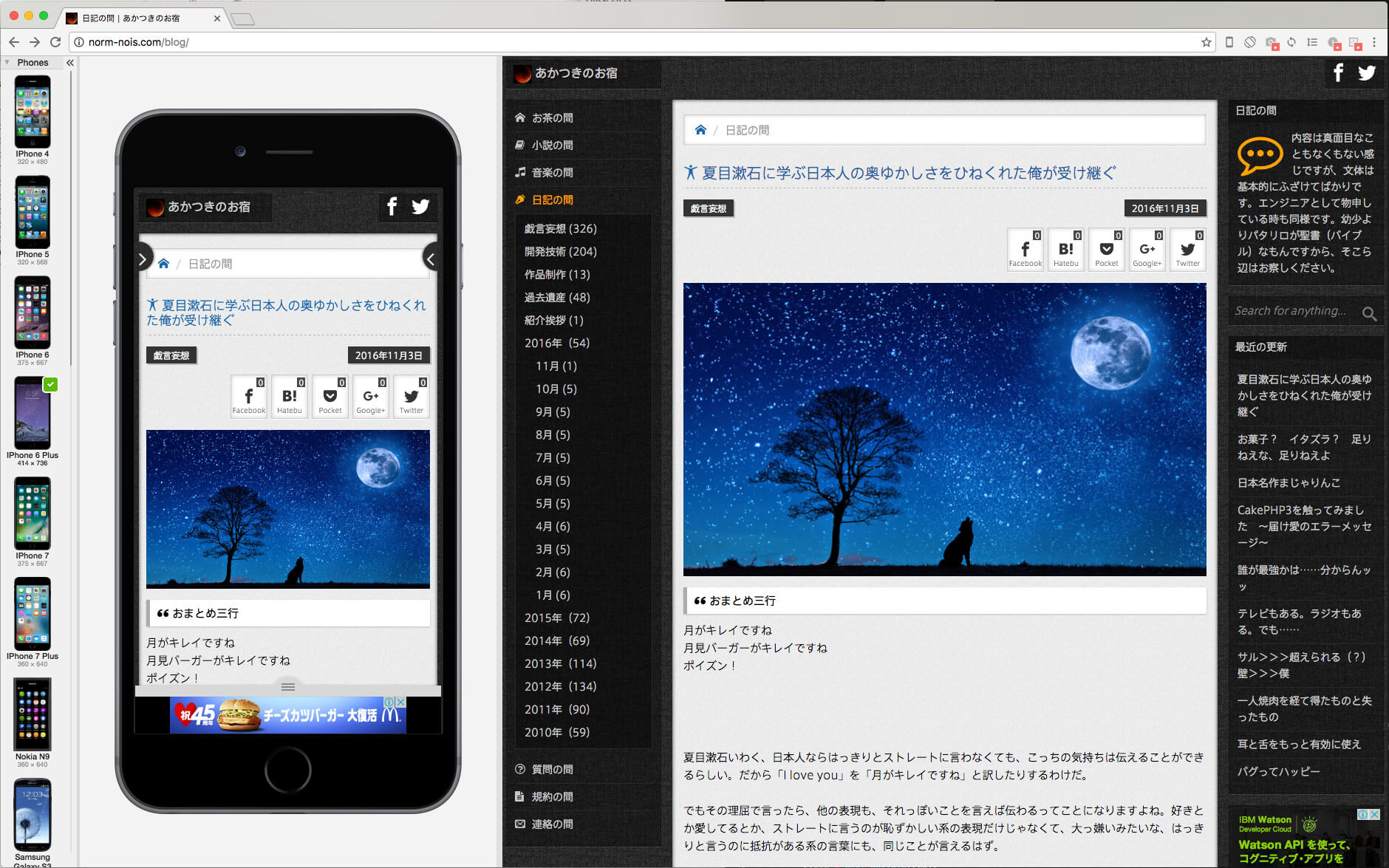This screenshot has width=1389, height=868.
Task: Bookmark the page with the star icon
Action: pos(1207,42)
